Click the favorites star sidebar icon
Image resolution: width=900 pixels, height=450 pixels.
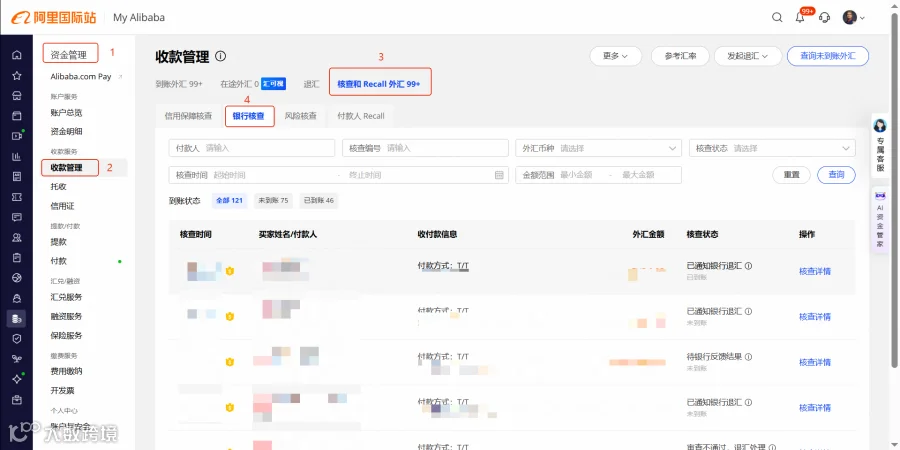point(17,75)
